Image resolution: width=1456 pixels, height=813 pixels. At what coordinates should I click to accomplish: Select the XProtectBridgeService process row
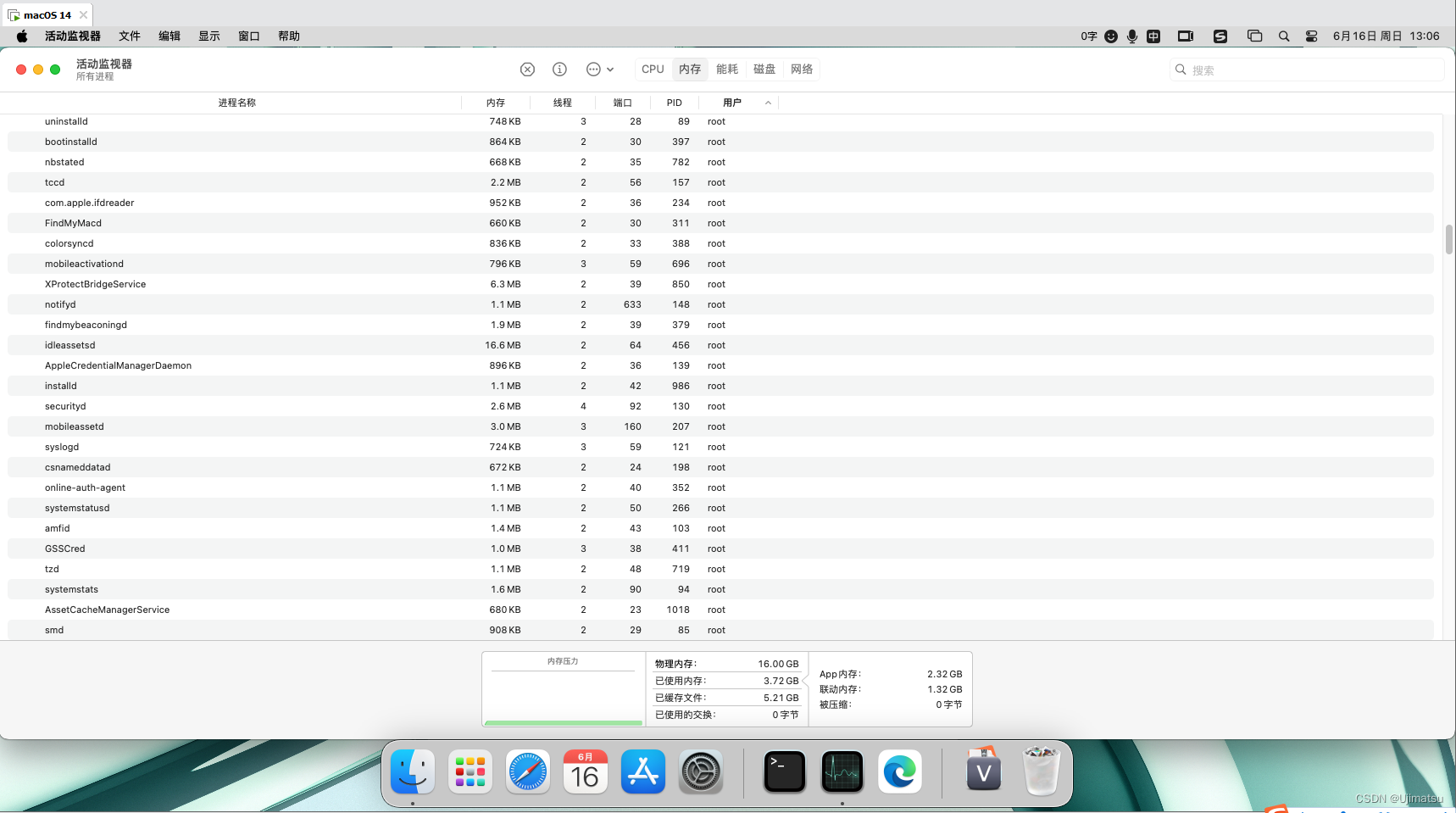[x=720, y=284]
